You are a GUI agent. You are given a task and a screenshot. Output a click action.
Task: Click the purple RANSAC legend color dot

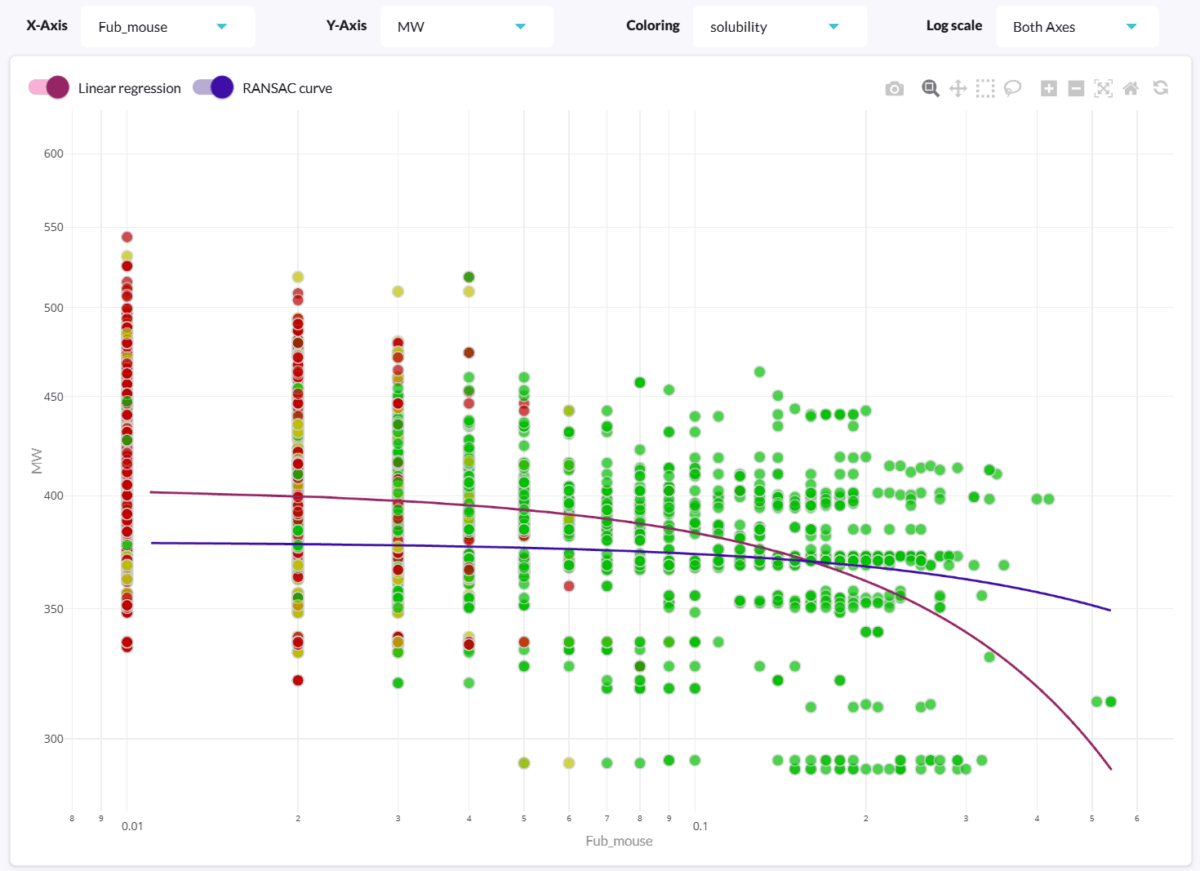pyautogui.click(x=222, y=88)
